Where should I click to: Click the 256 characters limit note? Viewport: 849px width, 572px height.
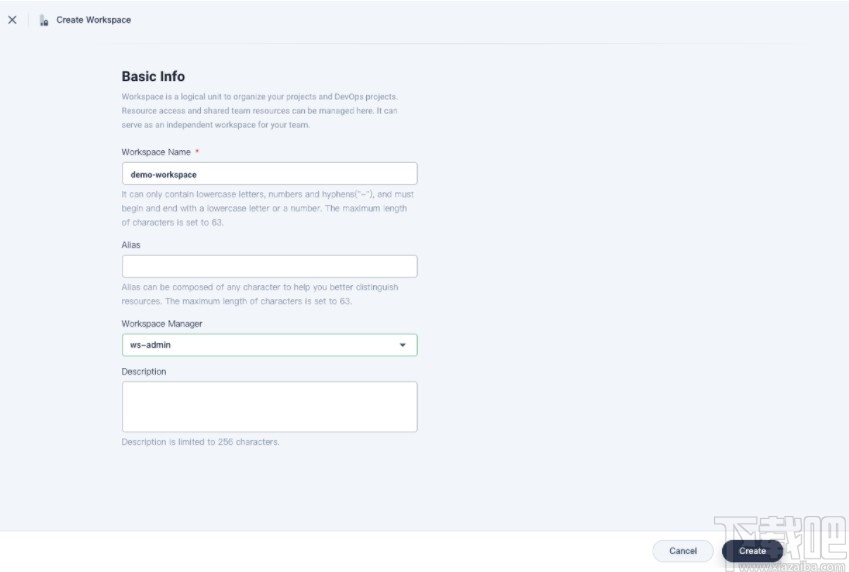[200, 442]
